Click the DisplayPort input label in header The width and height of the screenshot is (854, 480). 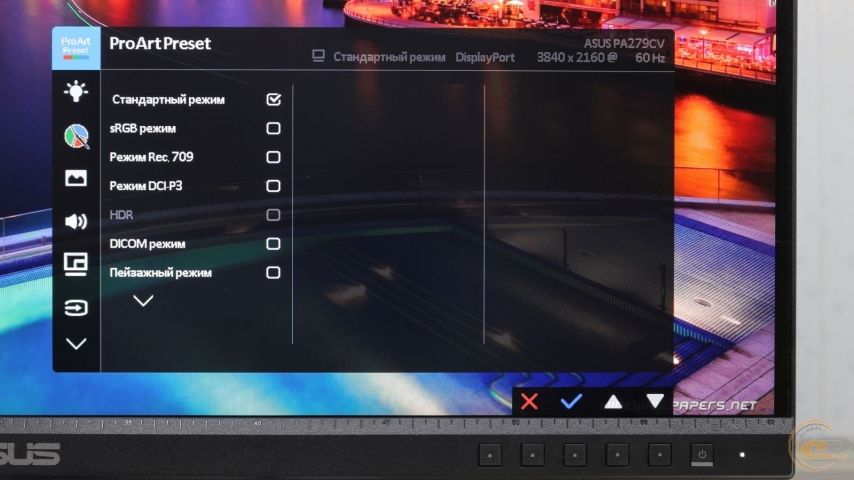pos(485,57)
